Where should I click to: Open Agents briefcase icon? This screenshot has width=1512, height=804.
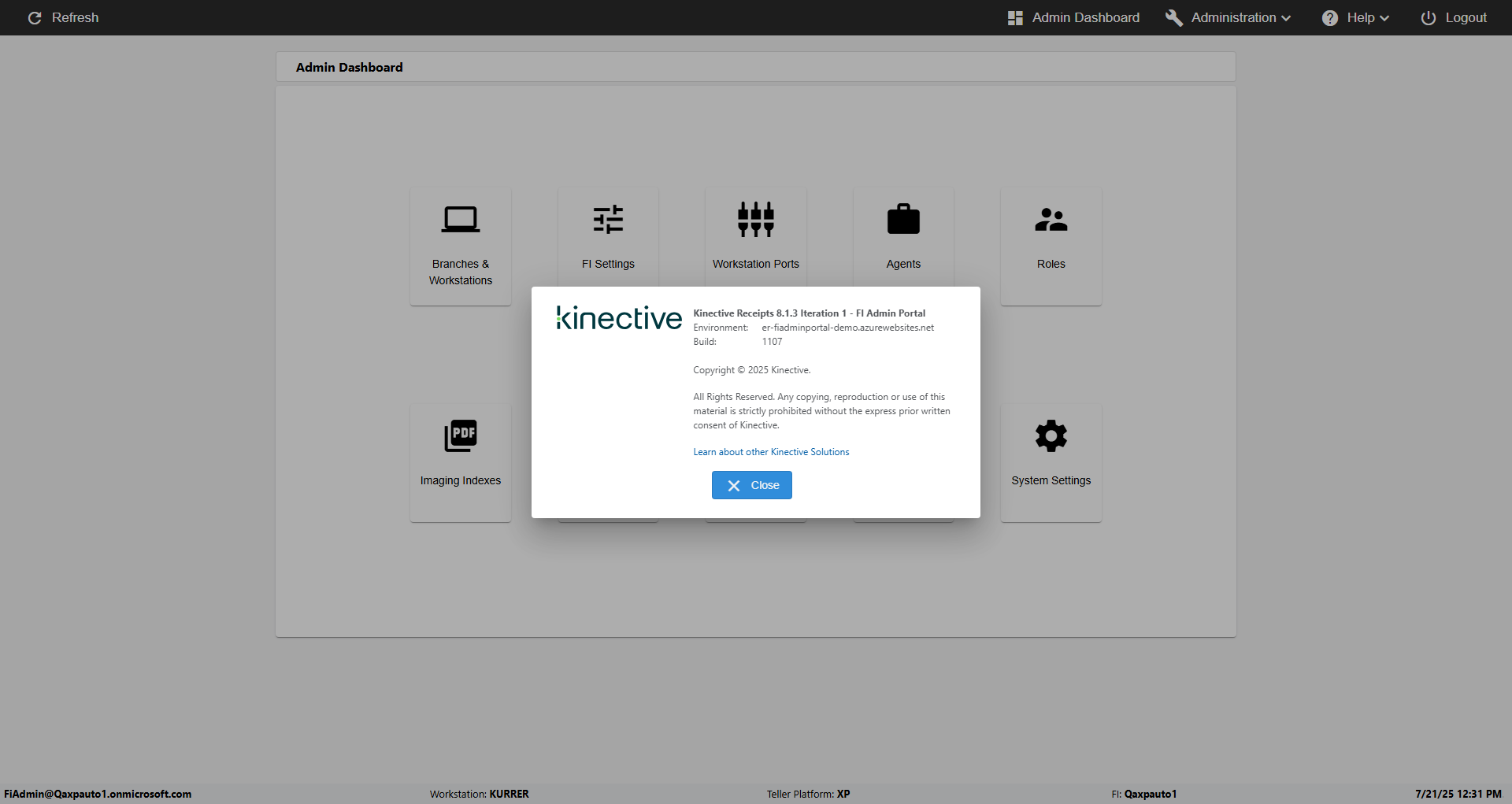[x=903, y=219]
